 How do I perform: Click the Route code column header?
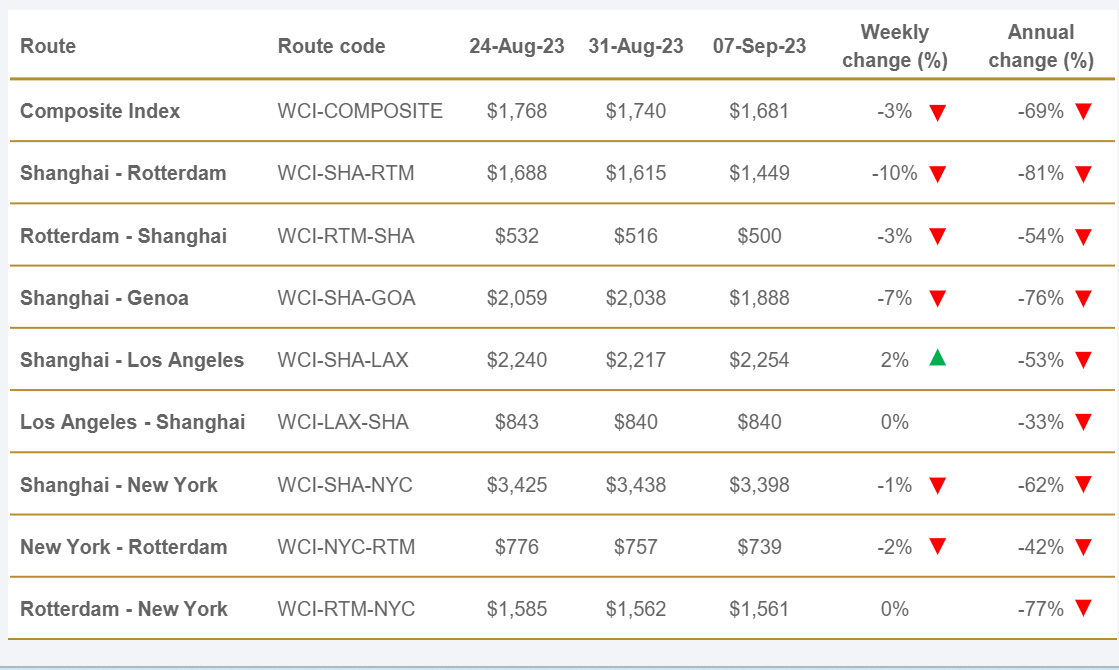(331, 46)
